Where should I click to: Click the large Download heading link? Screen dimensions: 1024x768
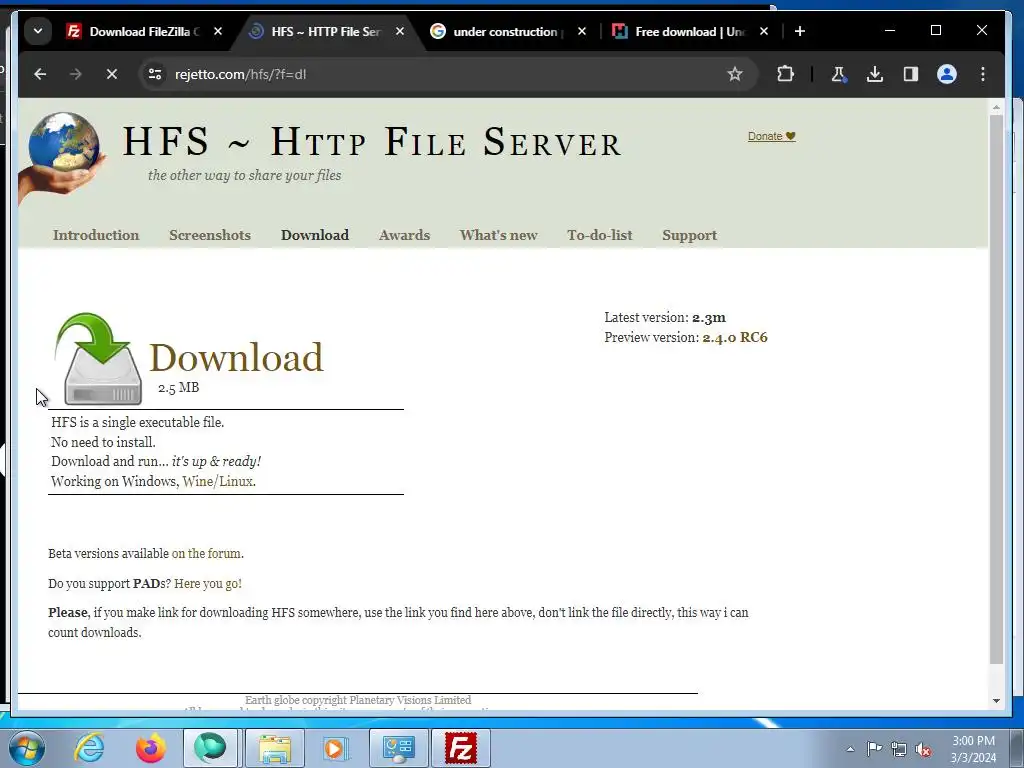click(236, 357)
